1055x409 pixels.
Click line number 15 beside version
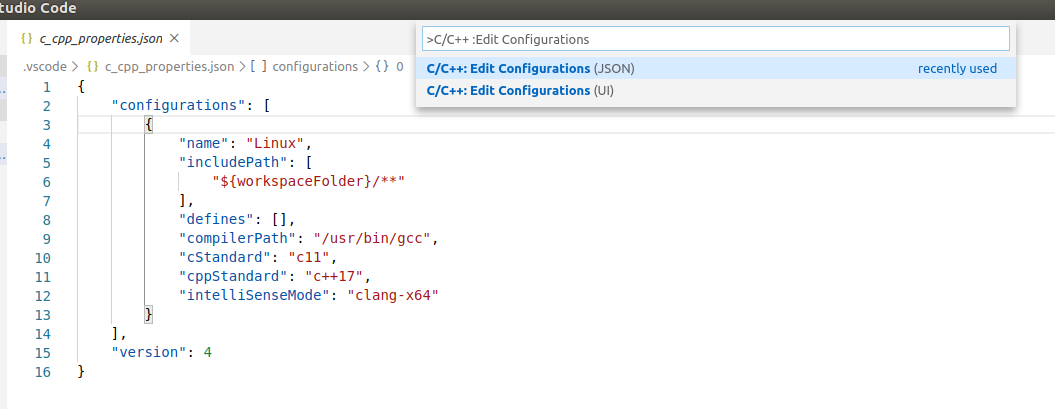[x=43, y=352]
